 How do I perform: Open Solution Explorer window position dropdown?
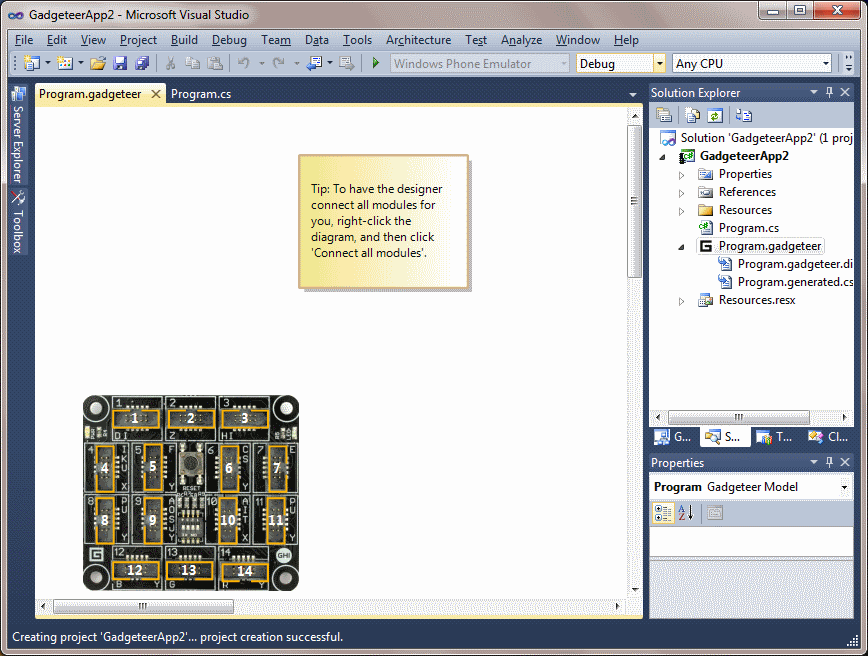click(814, 92)
